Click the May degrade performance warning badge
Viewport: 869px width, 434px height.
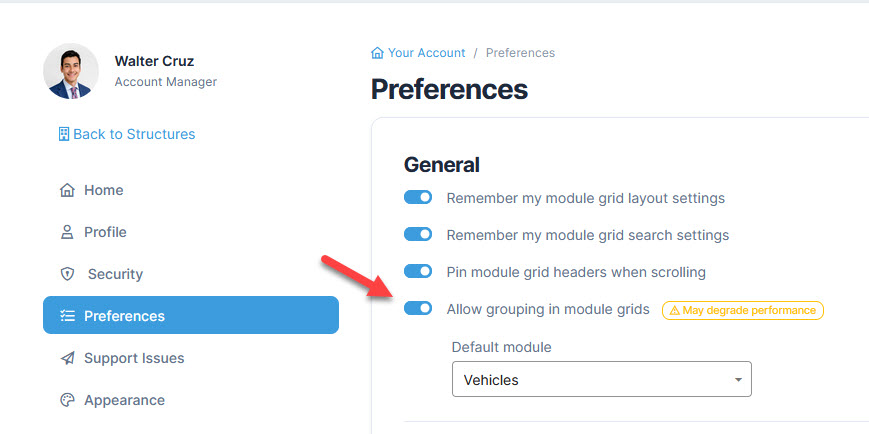(743, 310)
